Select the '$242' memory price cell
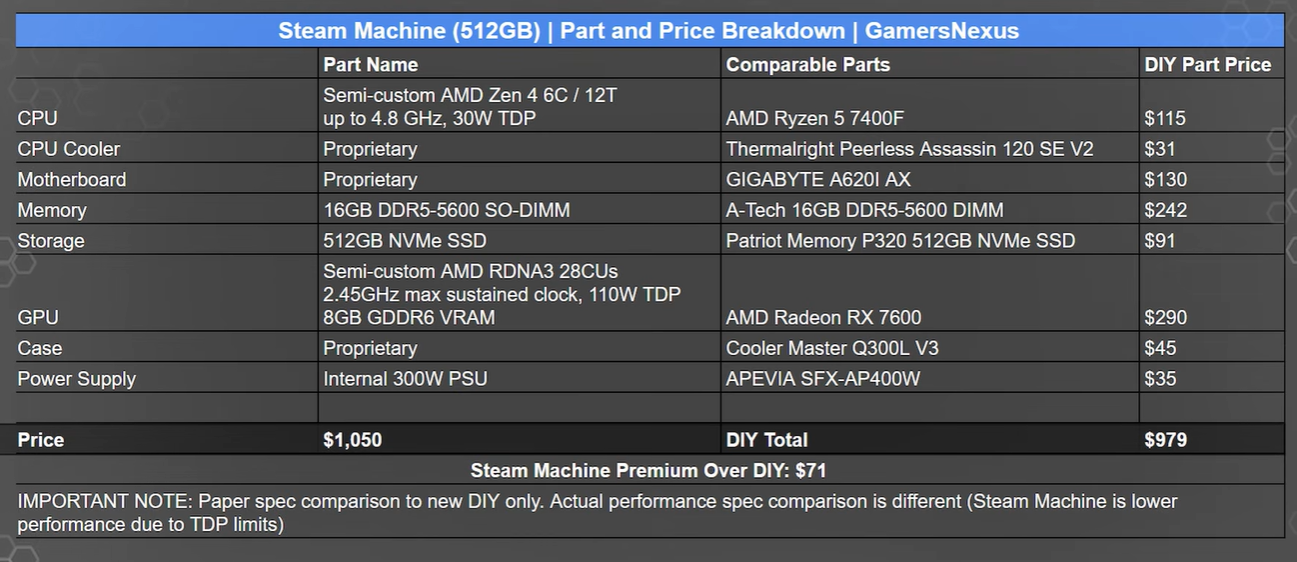This screenshot has height=562, width=1297. [1166, 210]
